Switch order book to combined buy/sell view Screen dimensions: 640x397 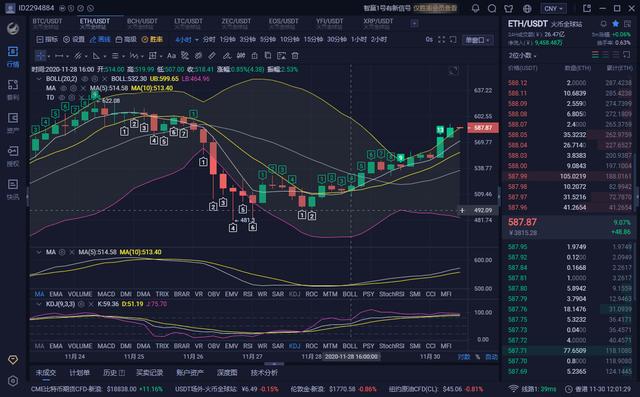click(x=596, y=55)
